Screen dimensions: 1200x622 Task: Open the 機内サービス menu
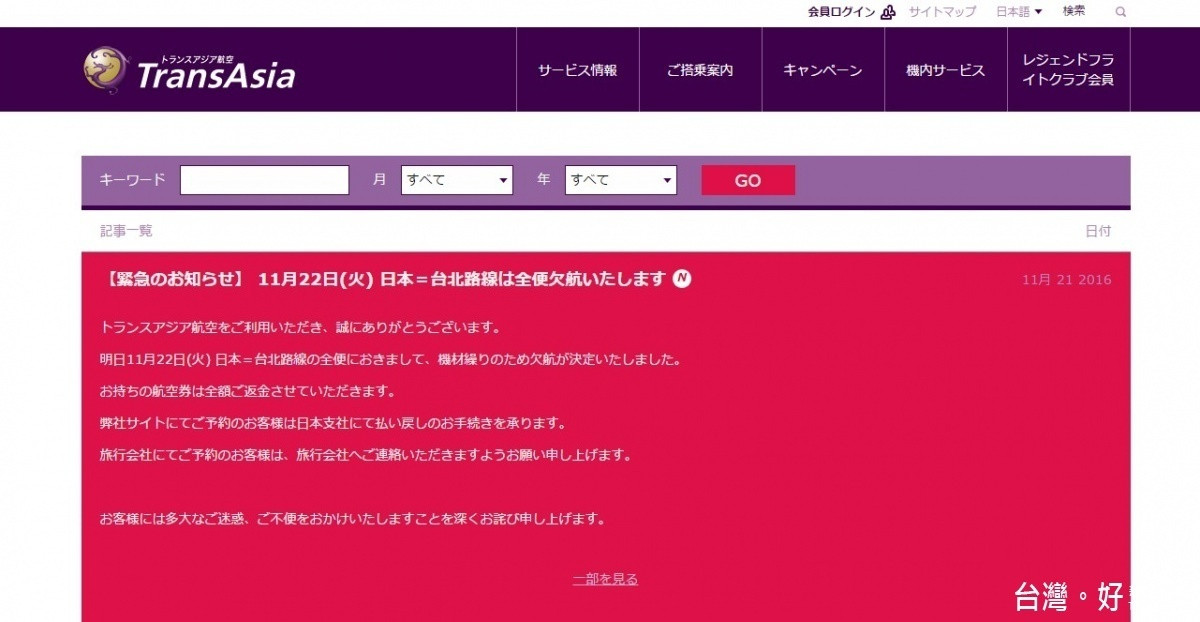point(945,70)
